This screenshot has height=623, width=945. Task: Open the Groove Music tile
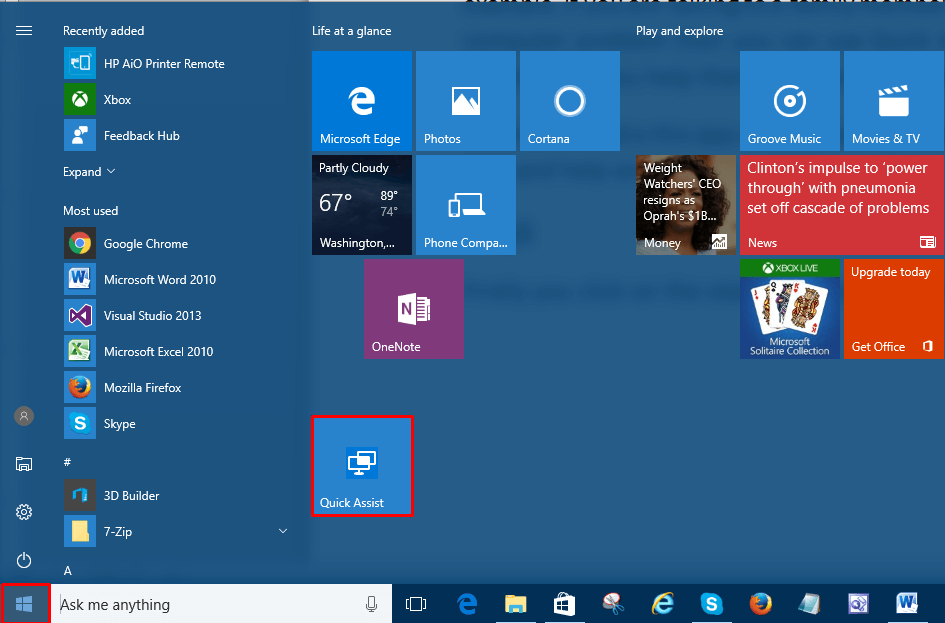789,101
